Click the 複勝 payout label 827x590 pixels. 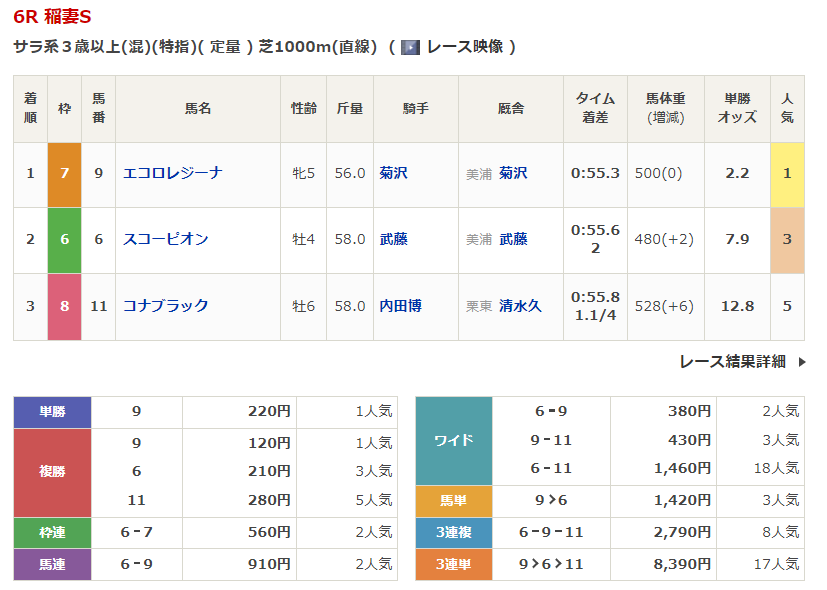[x=52, y=472]
